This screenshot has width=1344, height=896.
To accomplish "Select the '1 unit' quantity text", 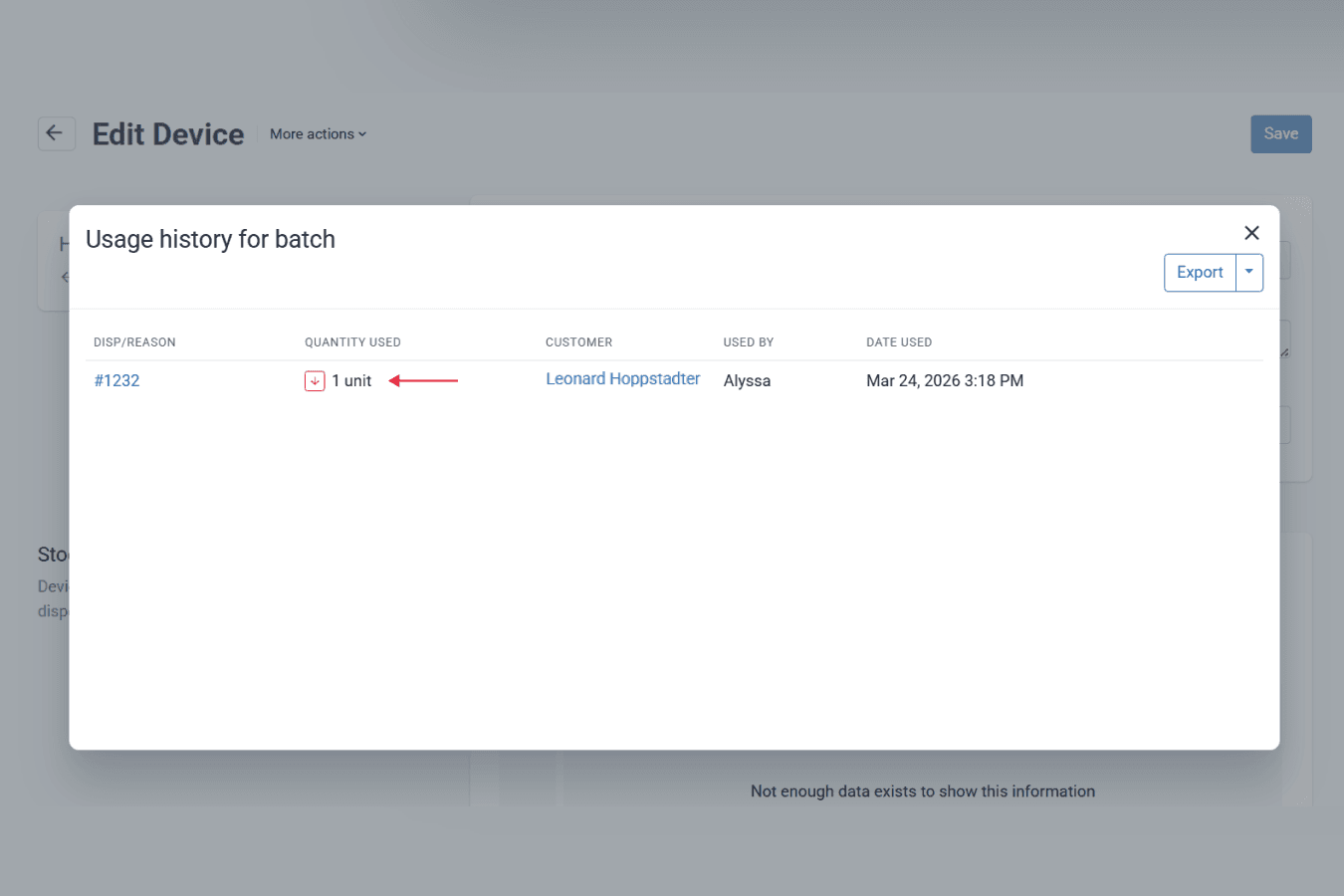I will (351, 380).
